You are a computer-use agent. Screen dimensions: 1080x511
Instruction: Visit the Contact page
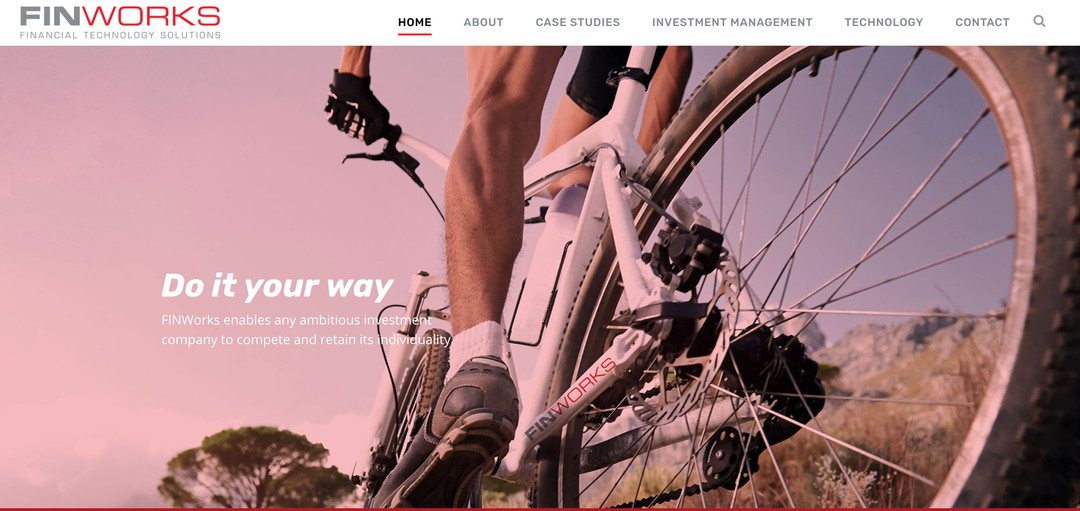pos(982,22)
